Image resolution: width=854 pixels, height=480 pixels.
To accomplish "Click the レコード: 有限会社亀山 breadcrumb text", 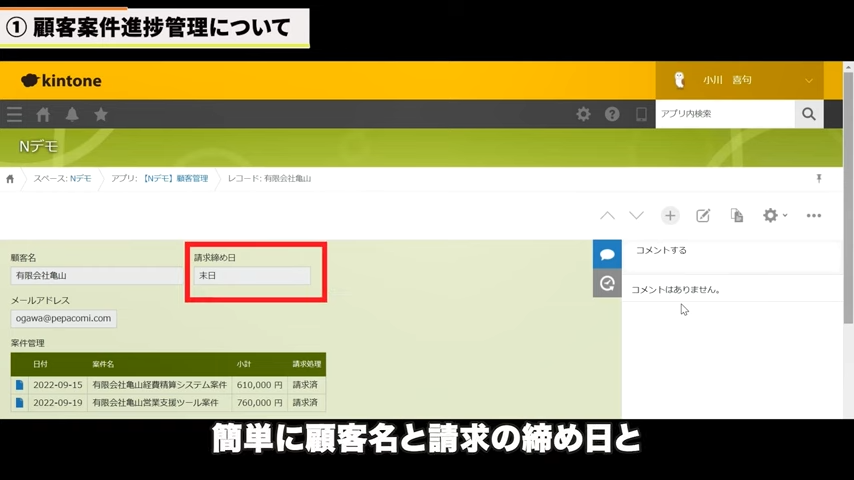I will (x=269, y=179).
